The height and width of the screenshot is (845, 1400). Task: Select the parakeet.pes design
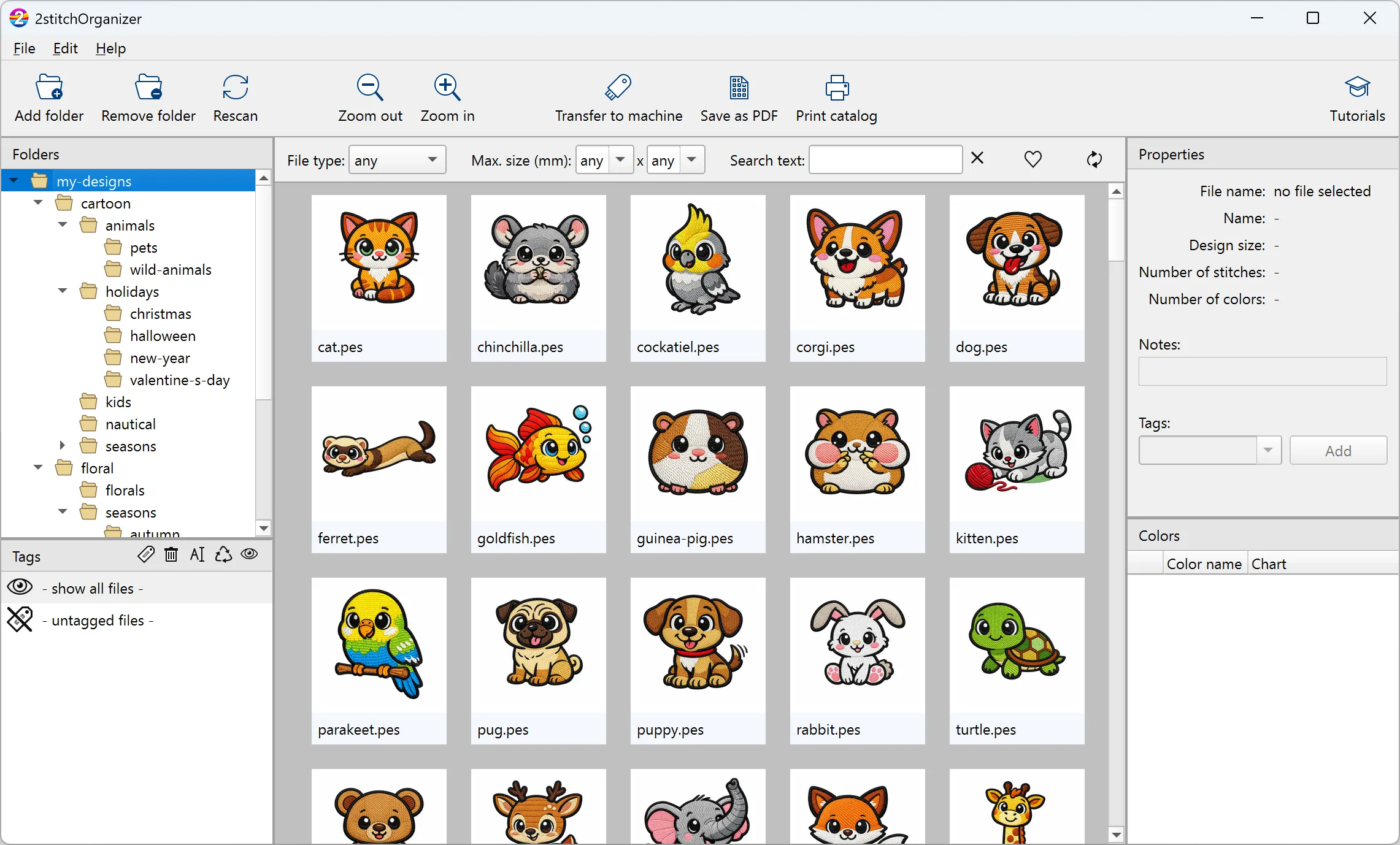[379, 661]
